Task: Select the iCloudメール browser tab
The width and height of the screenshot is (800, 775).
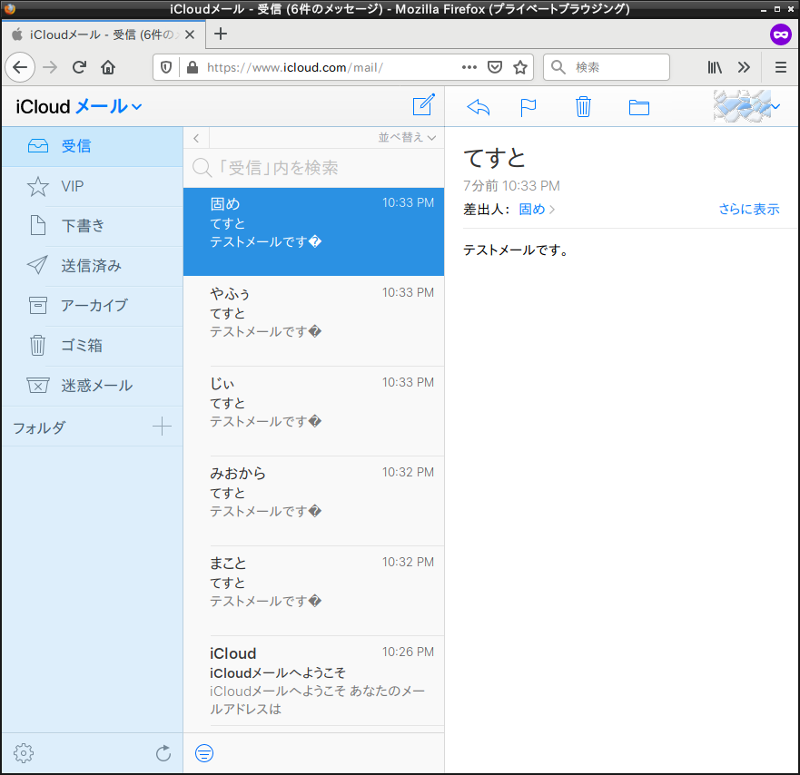Action: click(x=104, y=35)
